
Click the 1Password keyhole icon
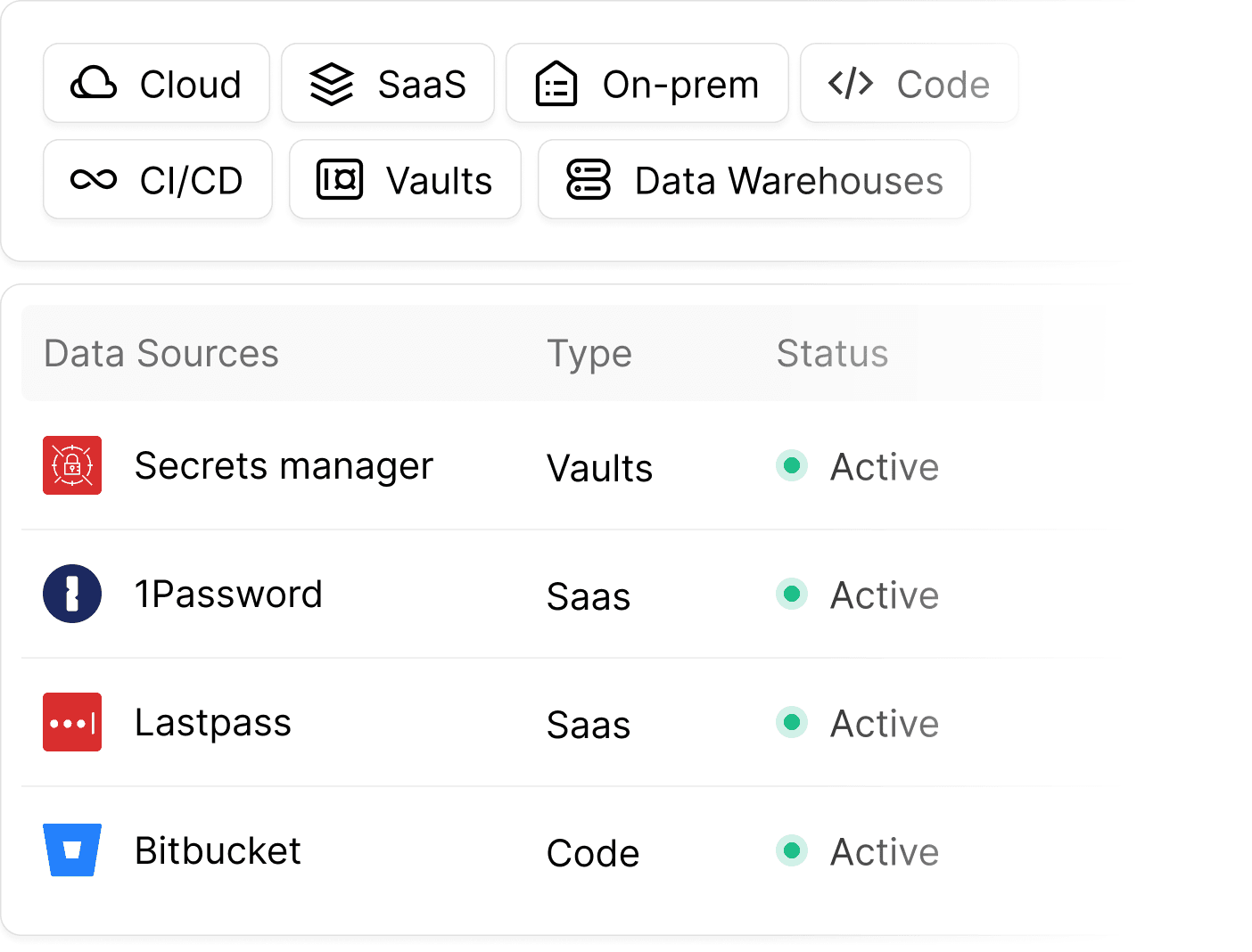pyautogui.click(x=72, y=594)
